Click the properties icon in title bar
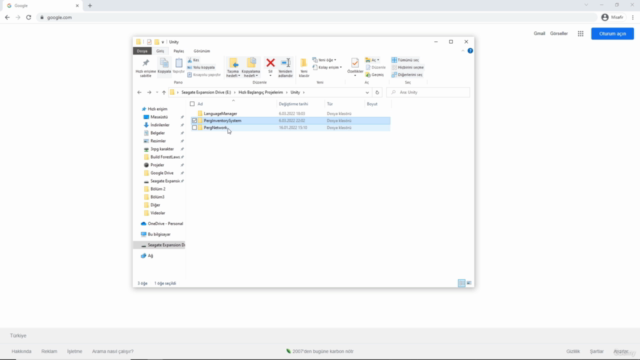Viewport: 640px width, 360px height. 149,42
